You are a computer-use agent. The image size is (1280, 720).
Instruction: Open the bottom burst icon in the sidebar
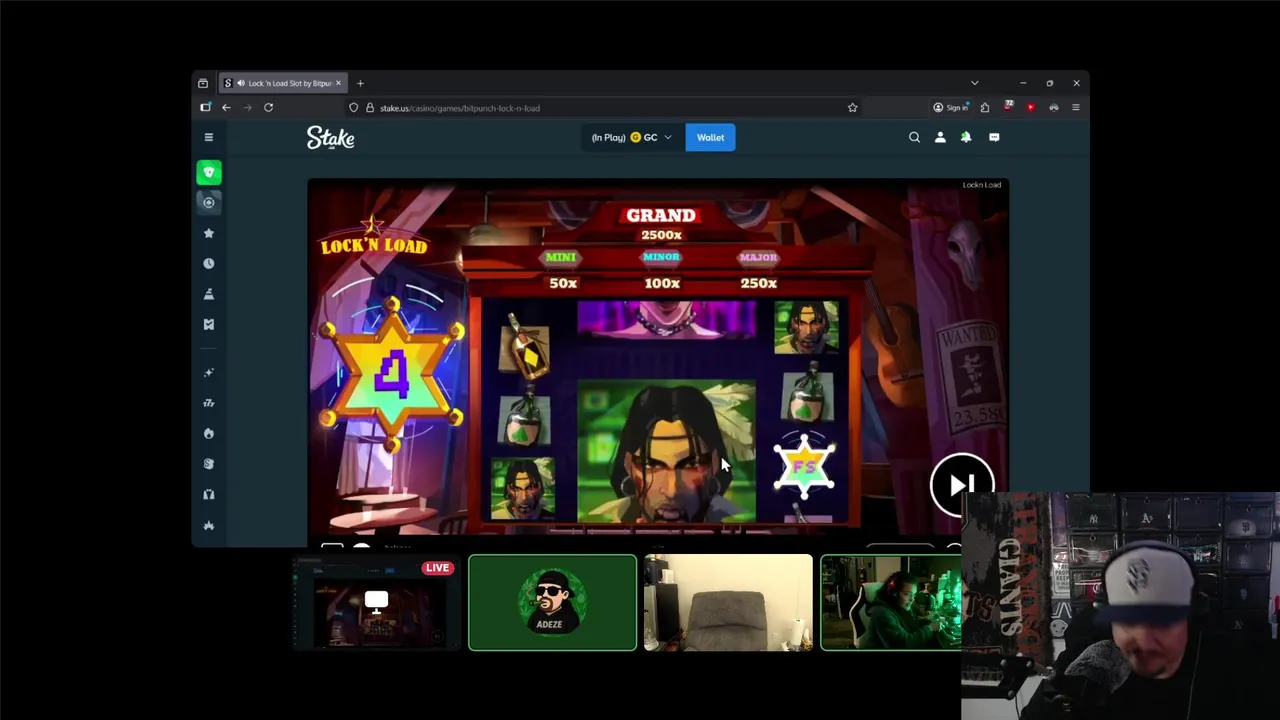[x=209, y=525]
